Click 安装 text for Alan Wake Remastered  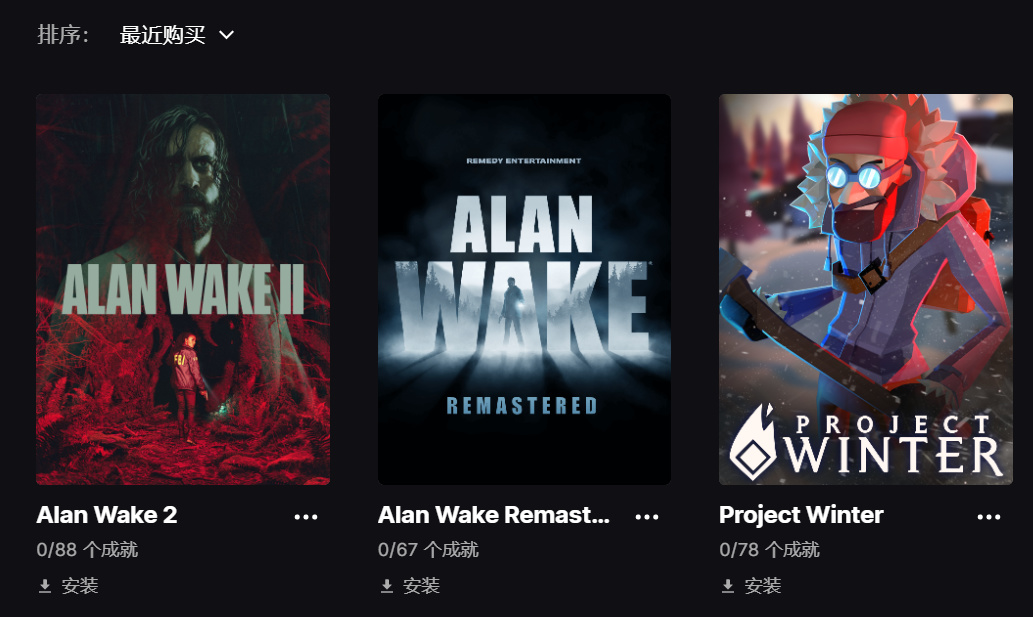(421, 585)
